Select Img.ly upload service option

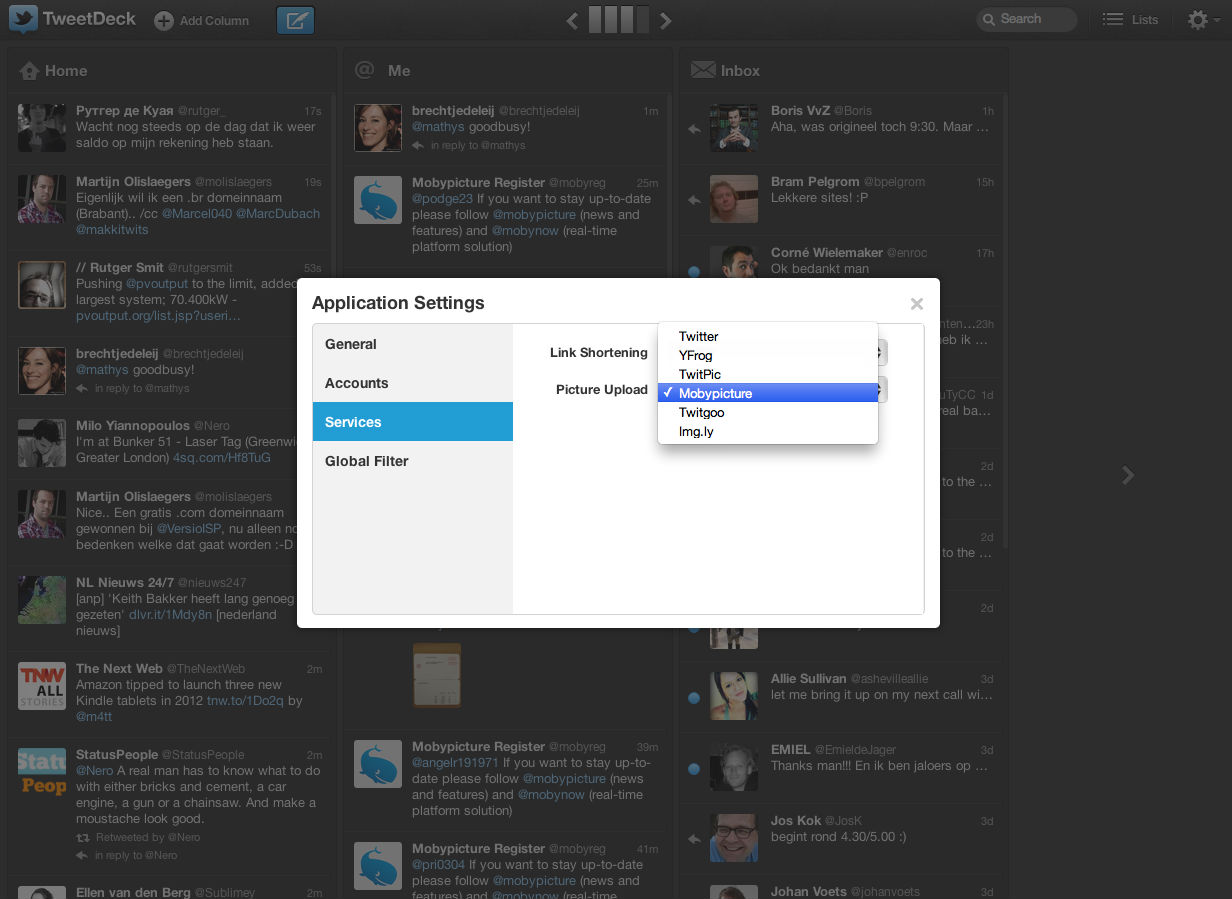pos(696,431)
